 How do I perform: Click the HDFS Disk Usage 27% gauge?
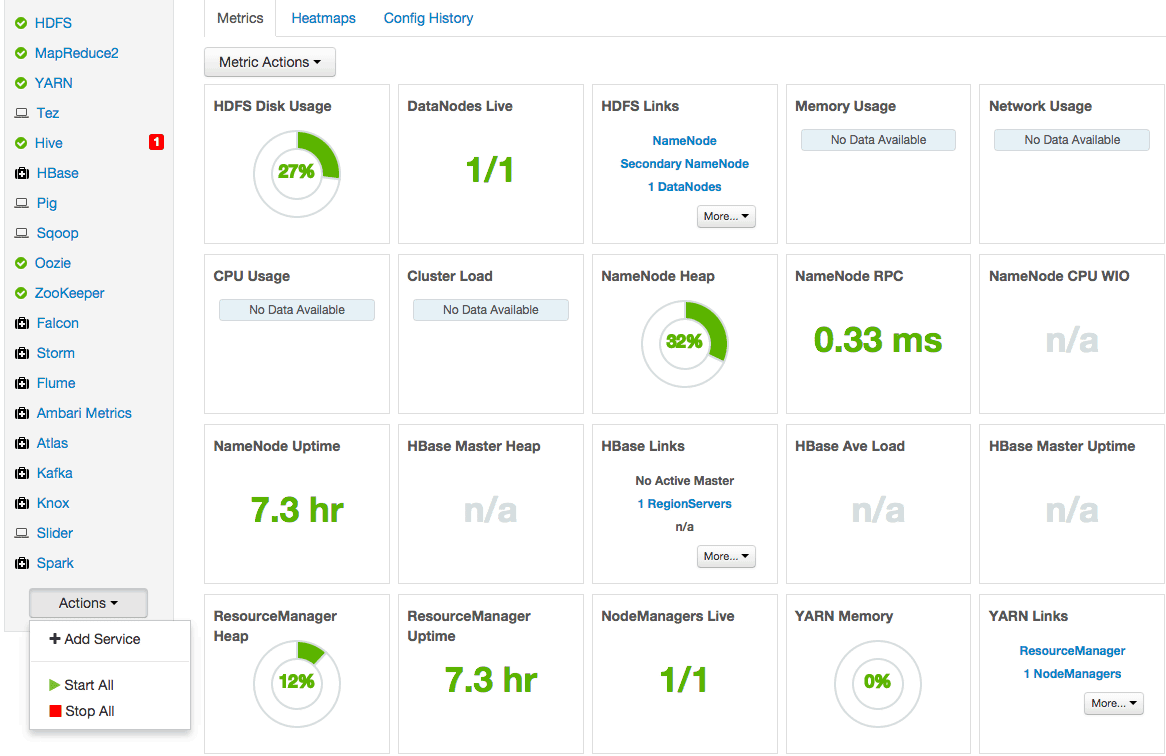click(297, 174)
